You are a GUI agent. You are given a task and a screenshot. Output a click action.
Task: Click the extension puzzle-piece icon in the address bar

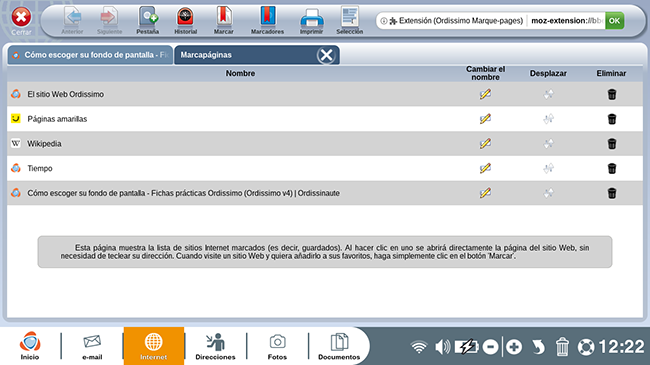click(x=393, y=21)
